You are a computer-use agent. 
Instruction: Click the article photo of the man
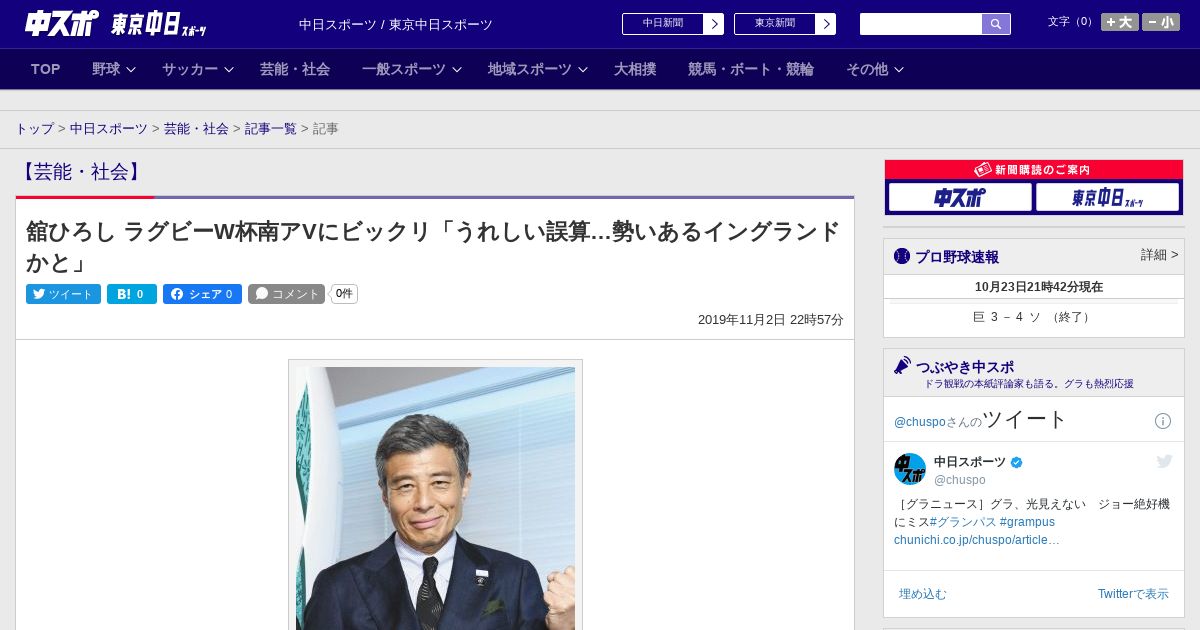point(435,498)
